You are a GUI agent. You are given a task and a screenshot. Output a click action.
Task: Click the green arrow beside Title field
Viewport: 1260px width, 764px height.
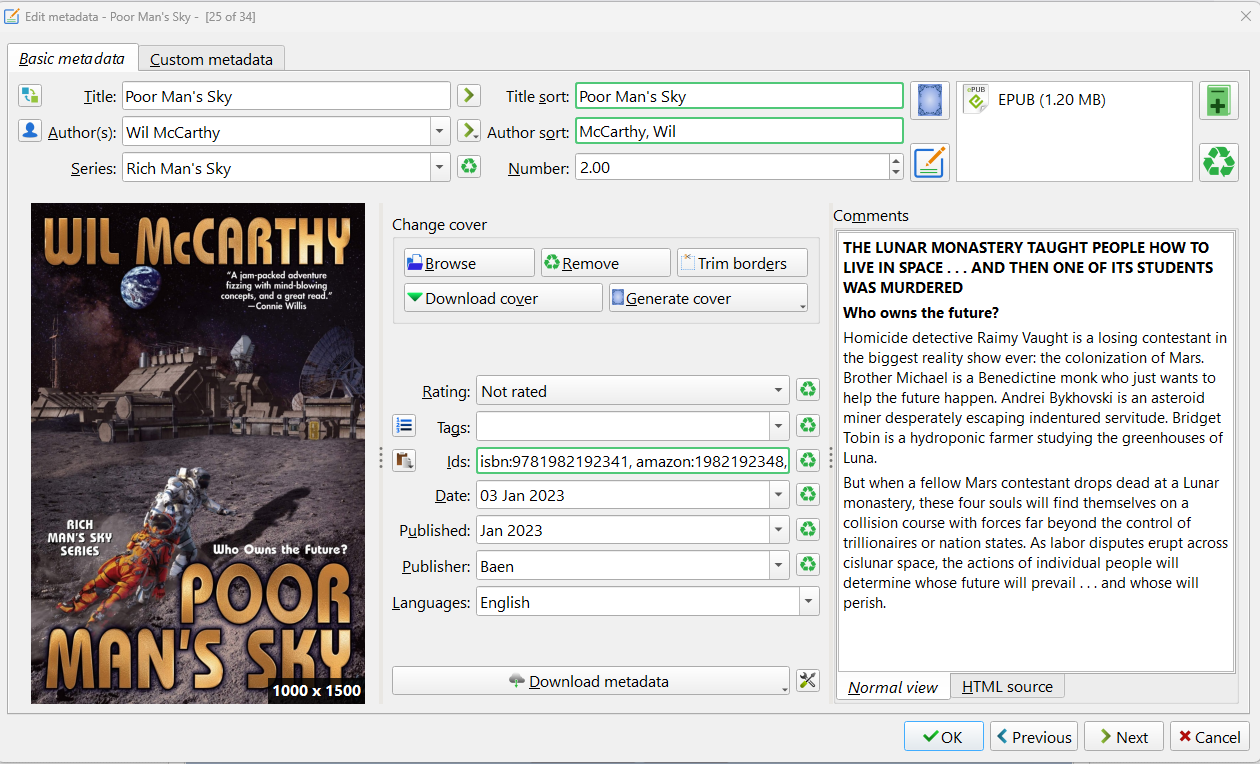(468, 96)
